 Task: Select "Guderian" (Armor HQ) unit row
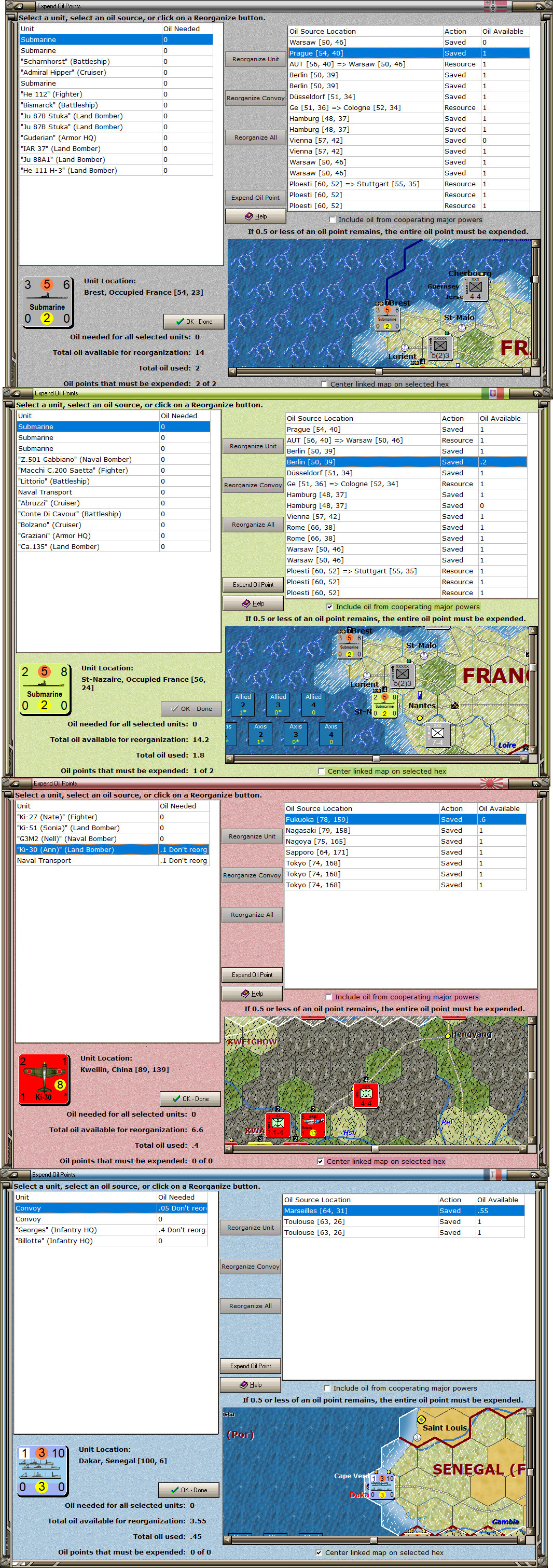(x=116, y=137)
